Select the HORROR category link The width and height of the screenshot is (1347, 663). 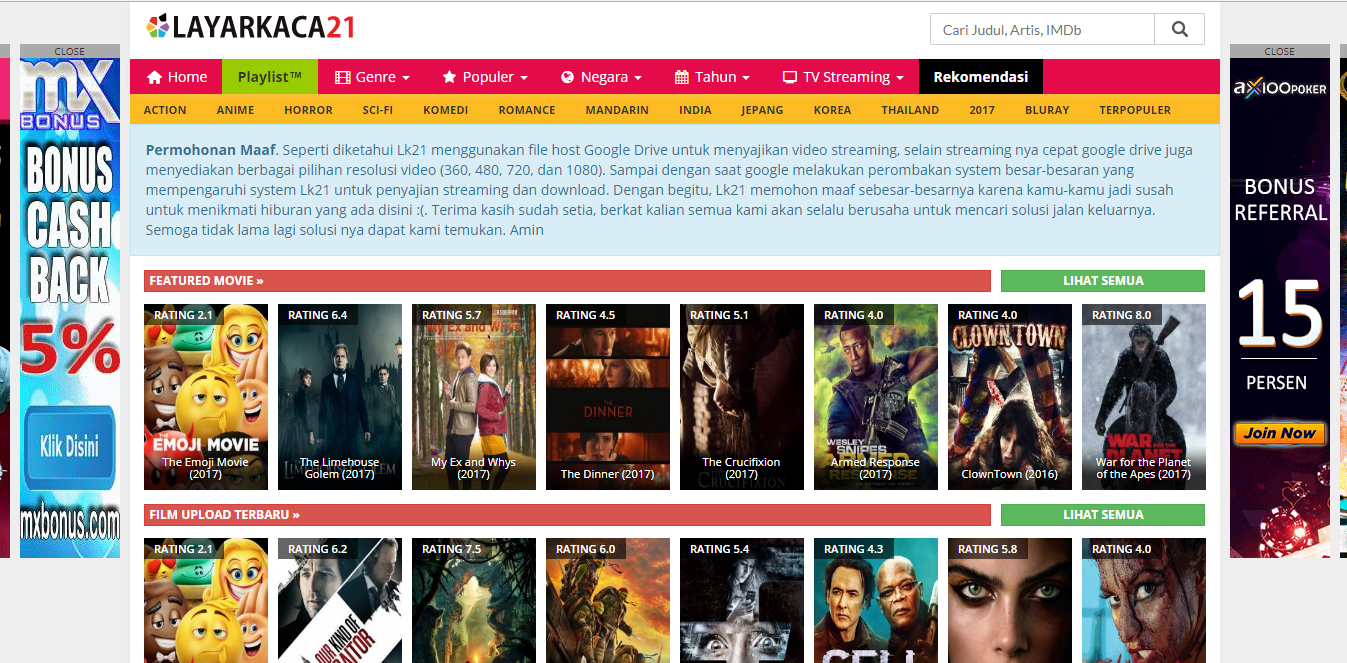308,110
